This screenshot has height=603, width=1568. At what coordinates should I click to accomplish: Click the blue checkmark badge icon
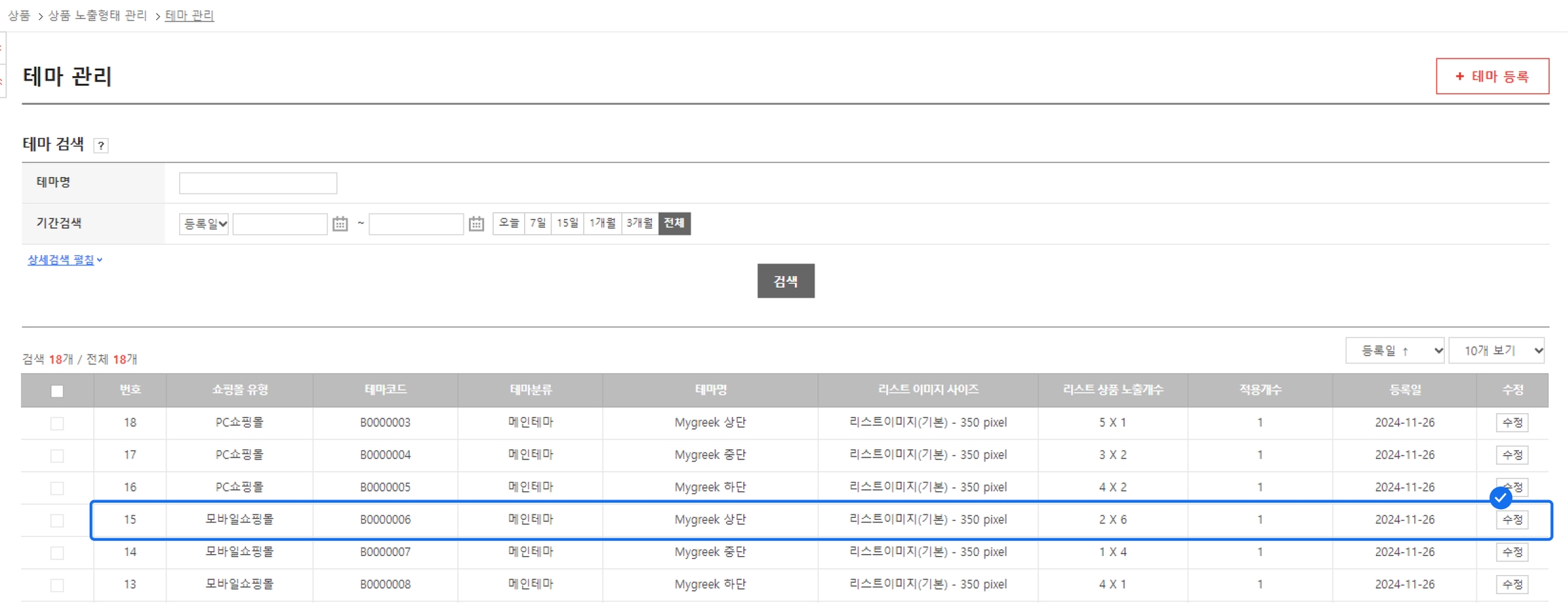[1500, 498]
